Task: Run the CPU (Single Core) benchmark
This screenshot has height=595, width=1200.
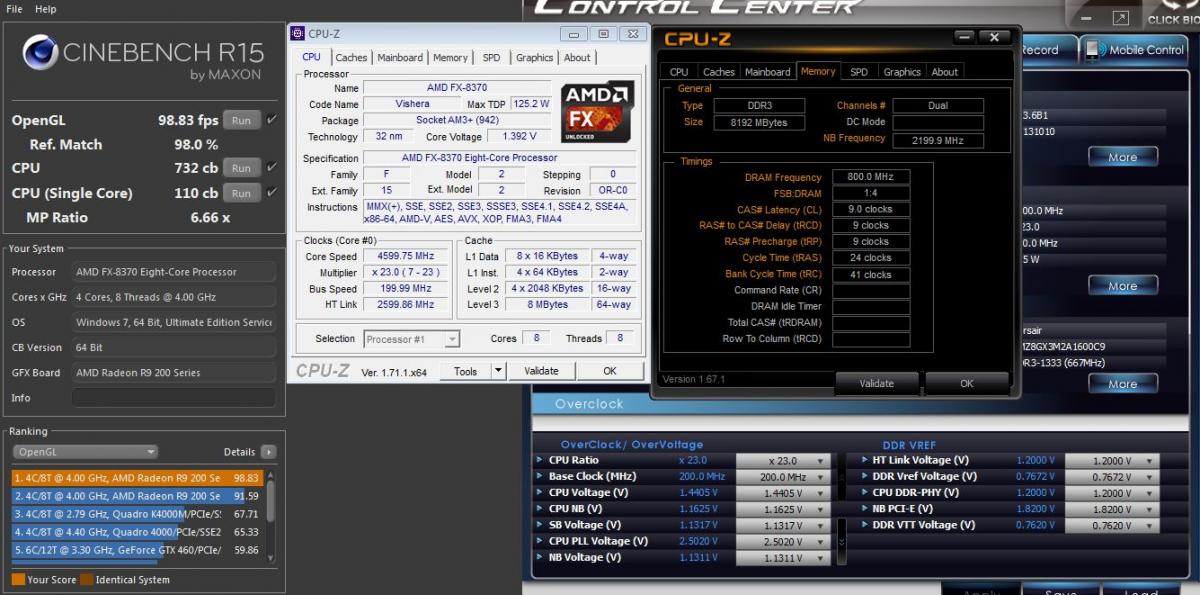Action: click(x=241, y=193)
